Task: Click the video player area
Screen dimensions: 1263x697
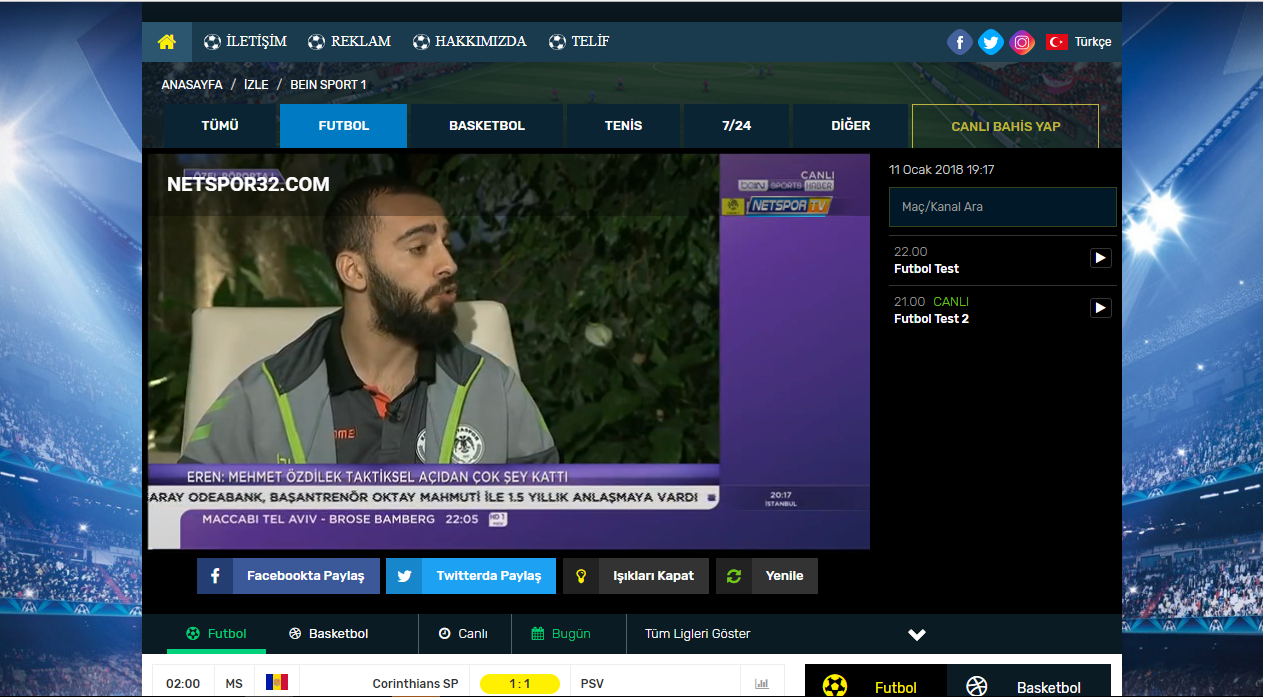Action: click(509, 351)
